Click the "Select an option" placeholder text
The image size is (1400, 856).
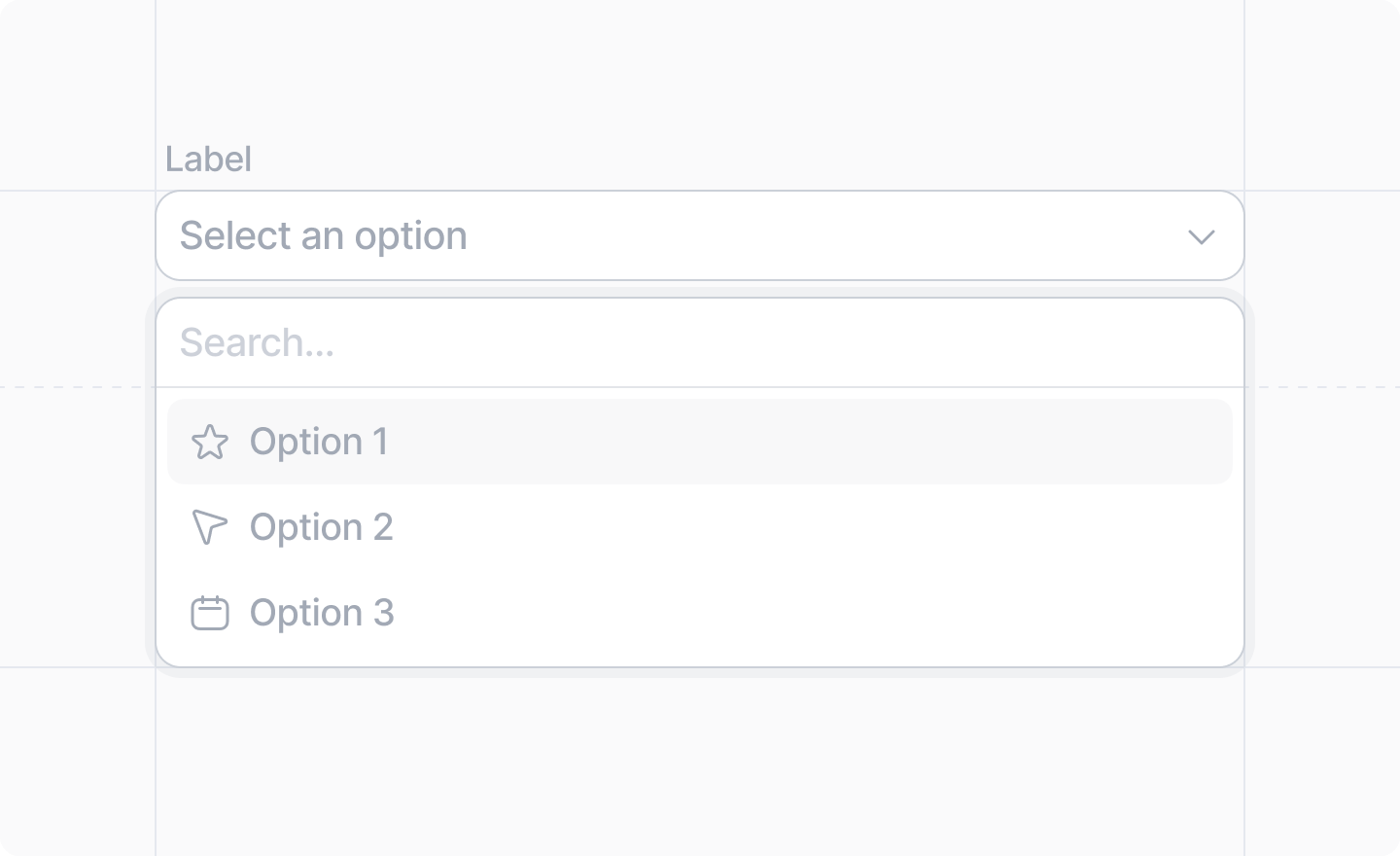tap(324, 235)
